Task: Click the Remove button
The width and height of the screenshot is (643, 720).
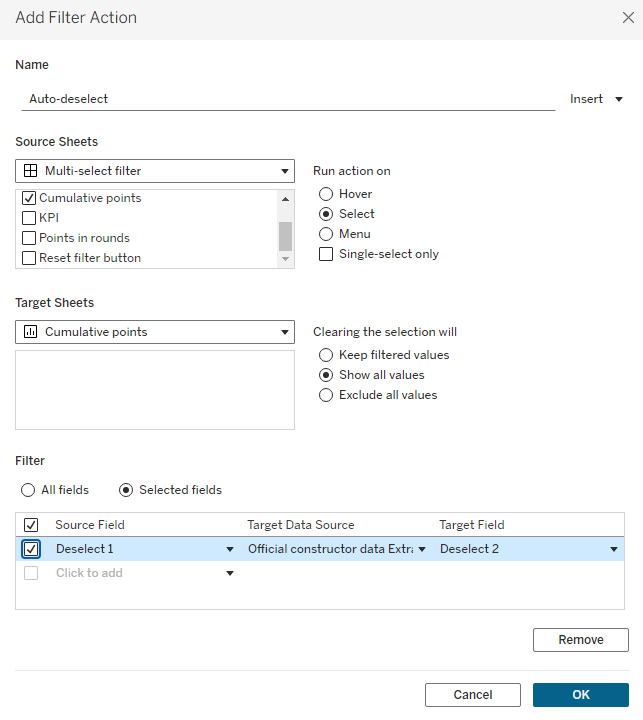Action: coord(580,640)
